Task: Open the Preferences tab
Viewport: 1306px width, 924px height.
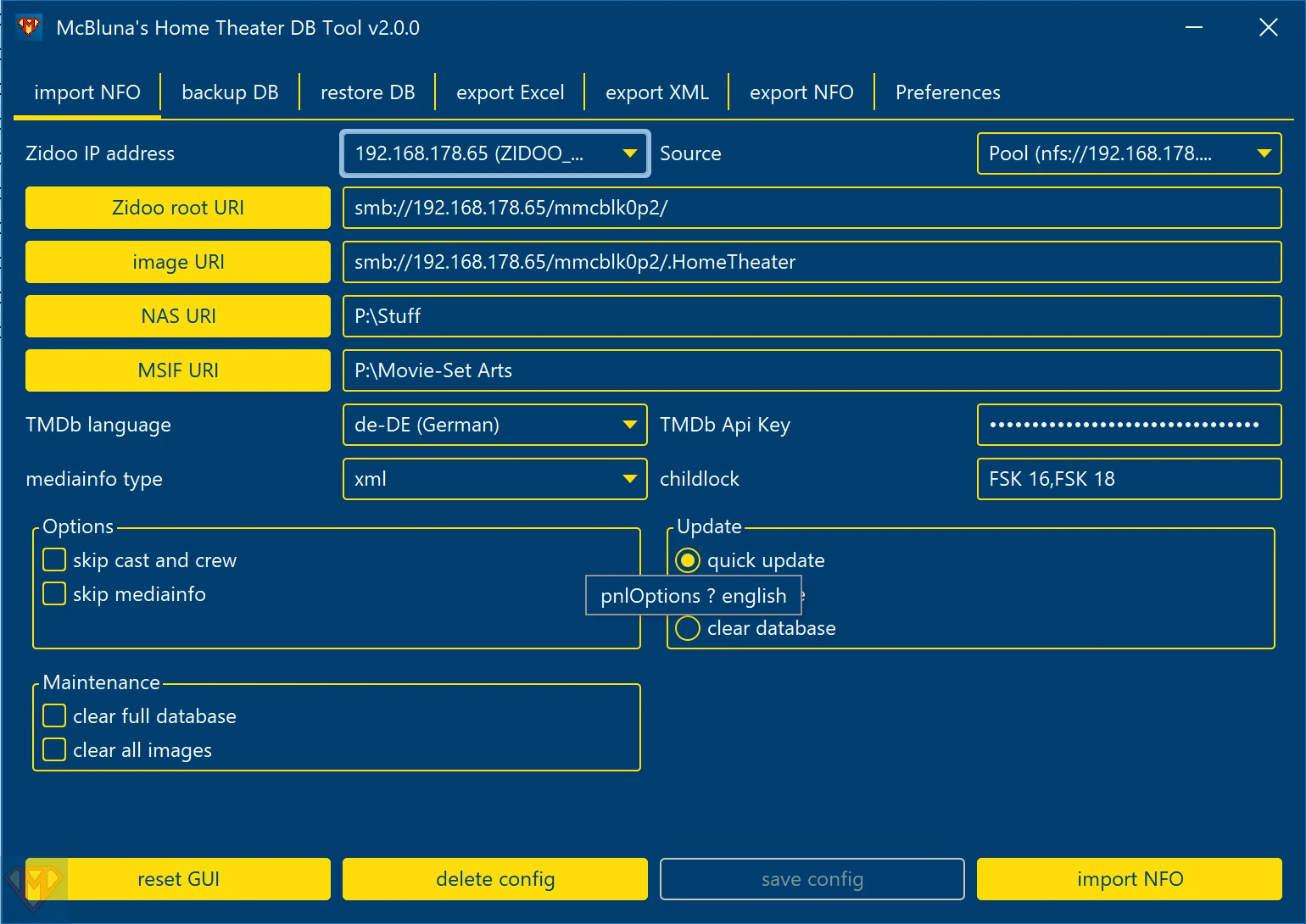Action: coord(947,92)
